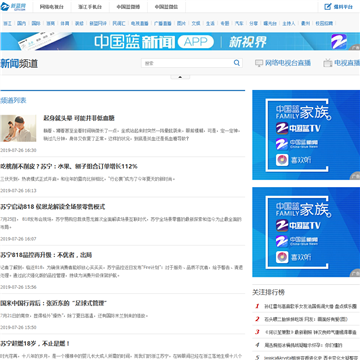This screenshot has width=360, height=360.
Task: Click timestamp 2019-07-26 16:13
Action: pyautogui.click(x=18, y=191)
